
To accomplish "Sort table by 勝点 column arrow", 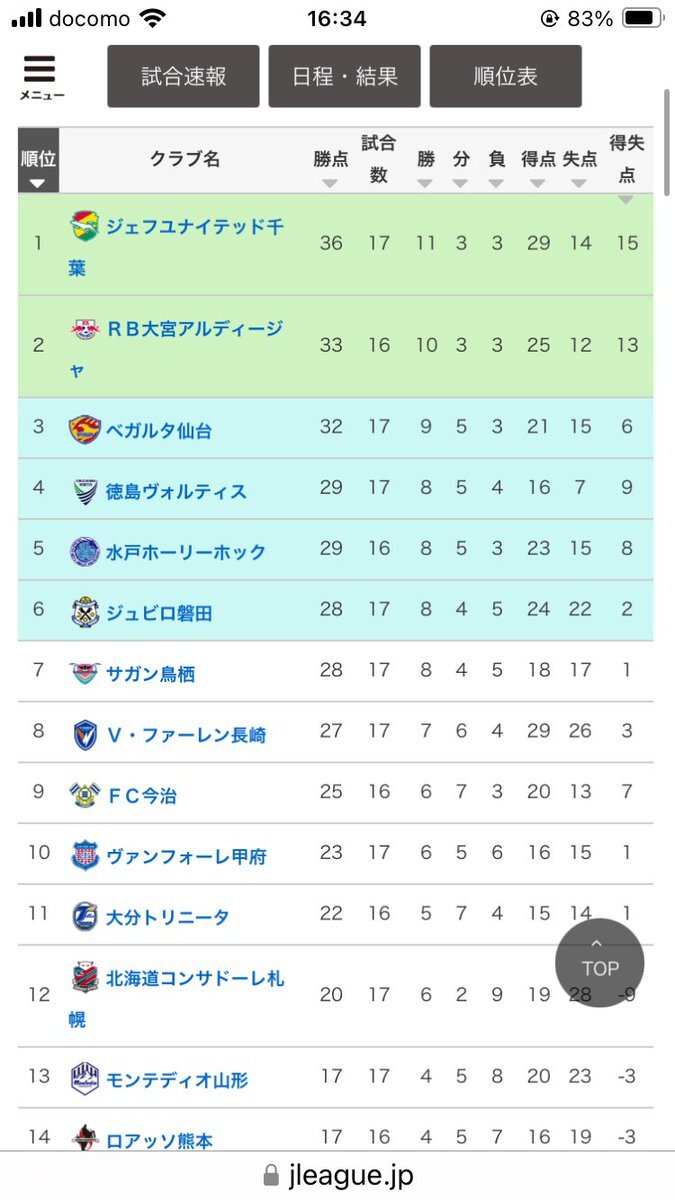I will (329, 183).
